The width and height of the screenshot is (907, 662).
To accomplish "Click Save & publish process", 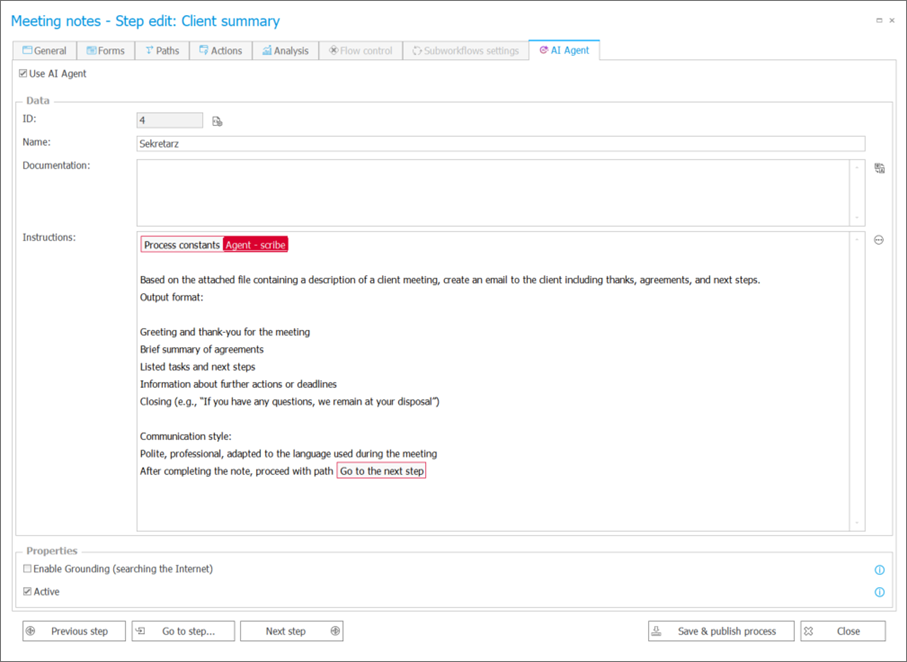I will (720, 631).
